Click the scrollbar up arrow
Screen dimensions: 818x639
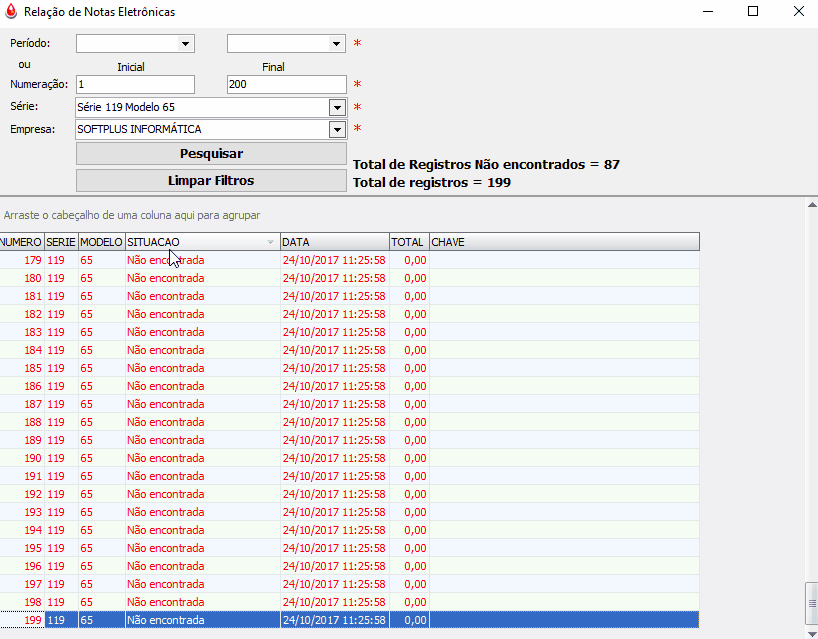812,205
